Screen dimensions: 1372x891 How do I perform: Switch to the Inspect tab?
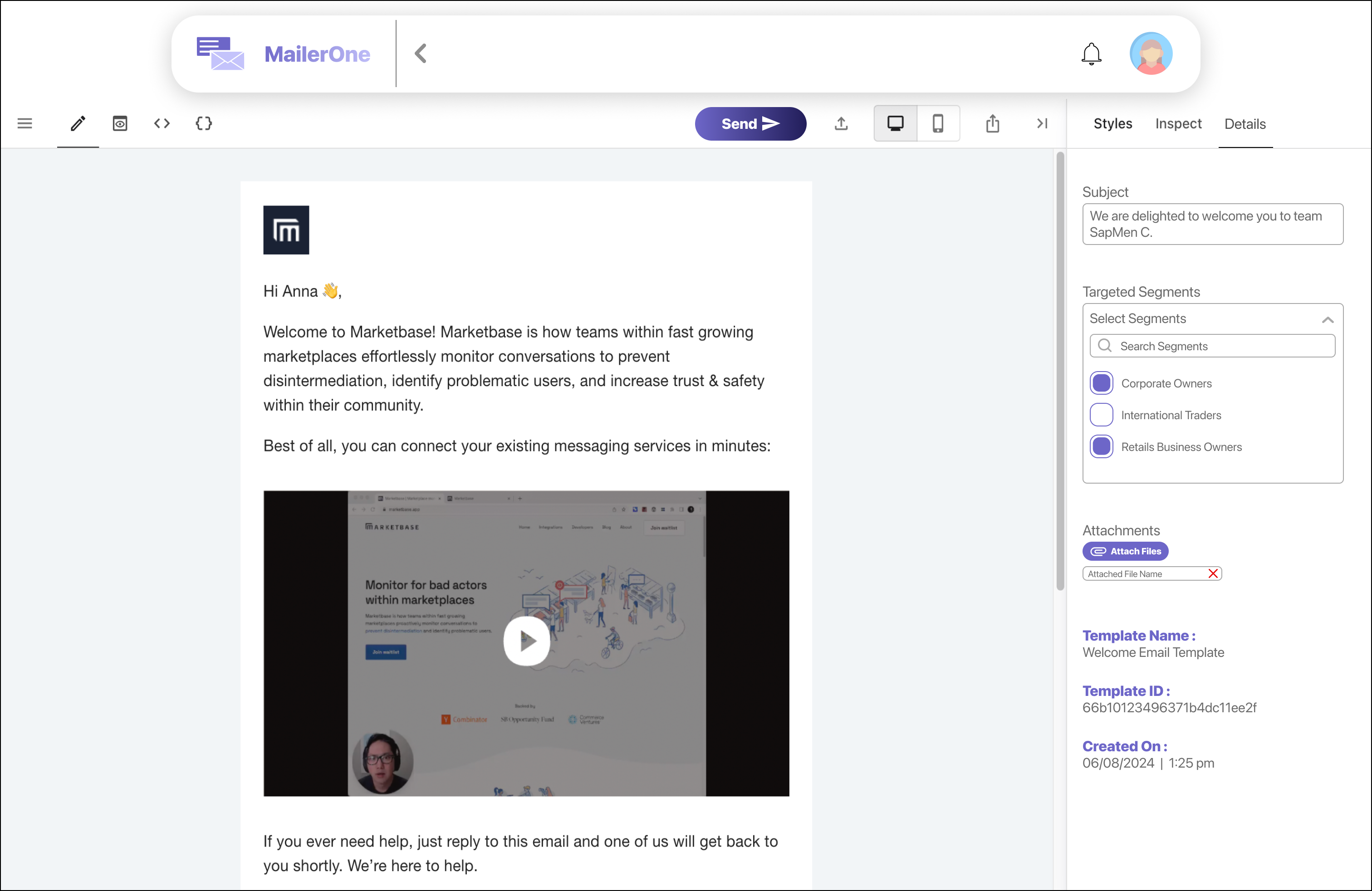pyautogui.click(x=1178, y=124)
